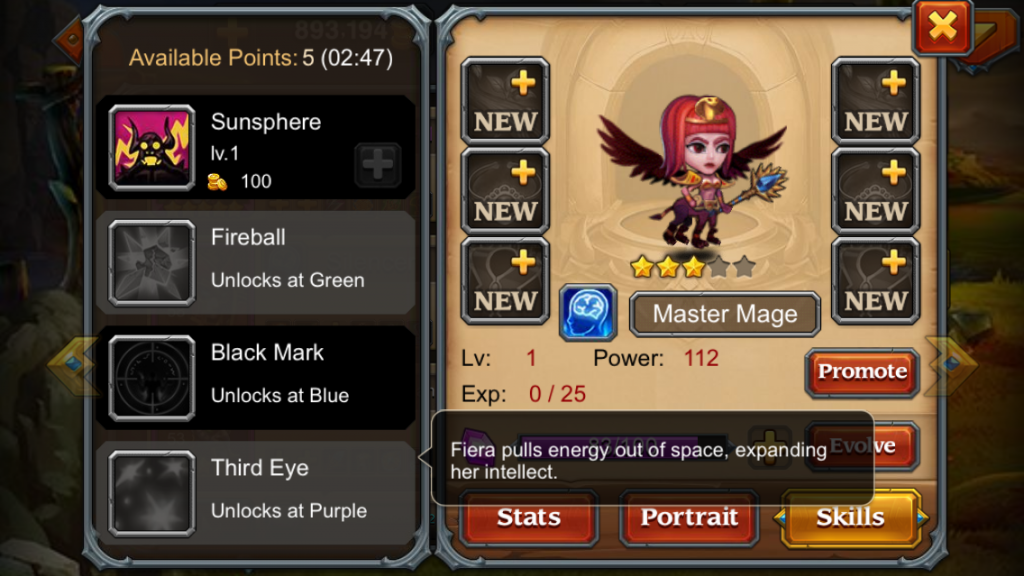Select the Skills tab
The height and width of the screenshot is (576, 1024).
click(x=850, y=517)
